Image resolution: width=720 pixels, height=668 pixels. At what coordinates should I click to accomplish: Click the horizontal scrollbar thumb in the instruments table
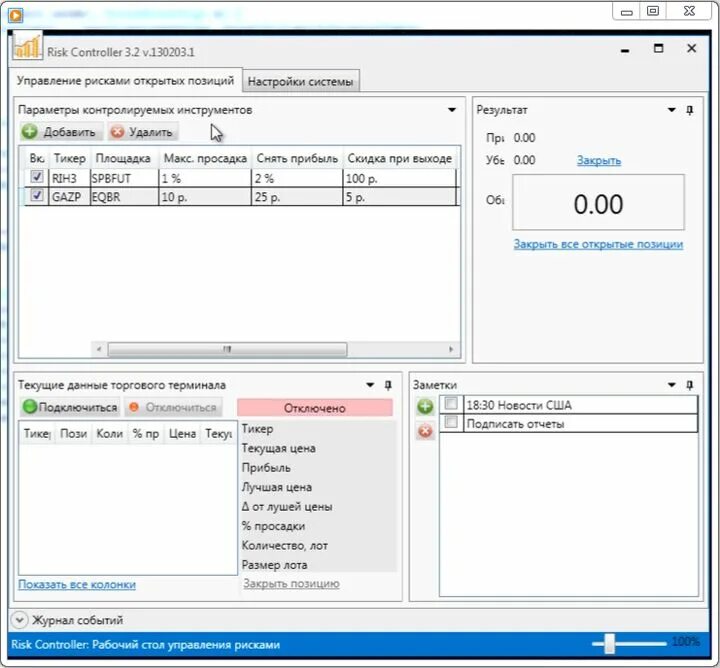(227, 350)
